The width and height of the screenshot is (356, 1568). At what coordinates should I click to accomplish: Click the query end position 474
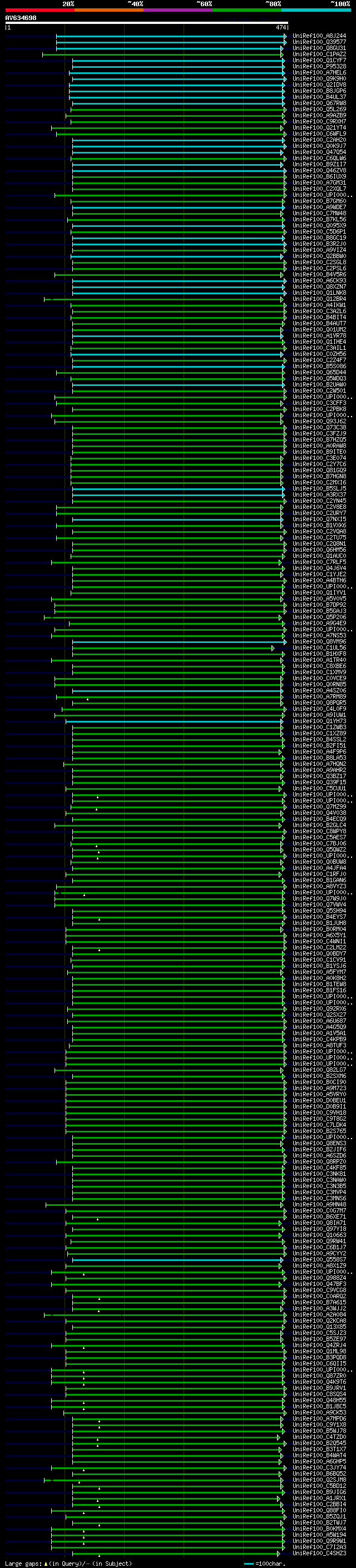[280, 27]
